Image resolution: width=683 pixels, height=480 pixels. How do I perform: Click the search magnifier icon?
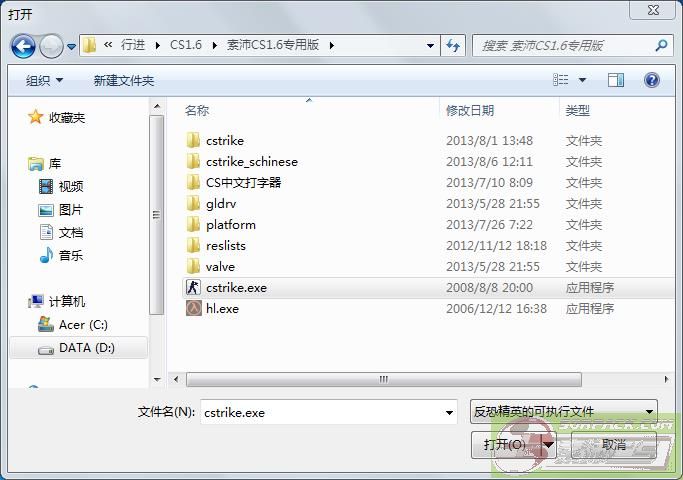pos(661,45)
